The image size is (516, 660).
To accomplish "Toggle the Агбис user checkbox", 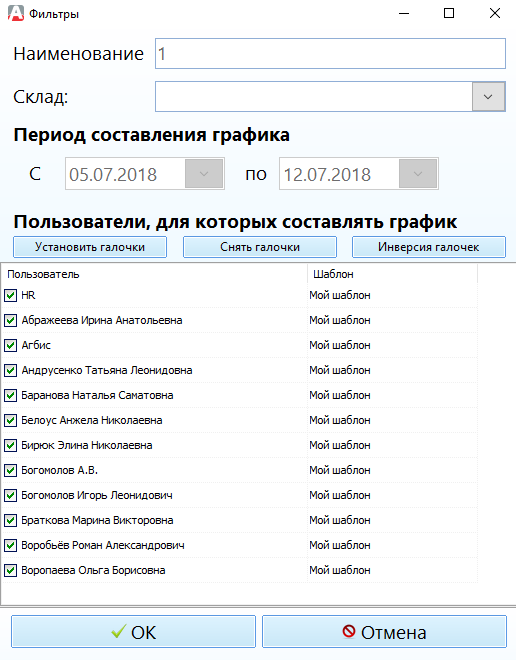I will (x=11, y=346).
